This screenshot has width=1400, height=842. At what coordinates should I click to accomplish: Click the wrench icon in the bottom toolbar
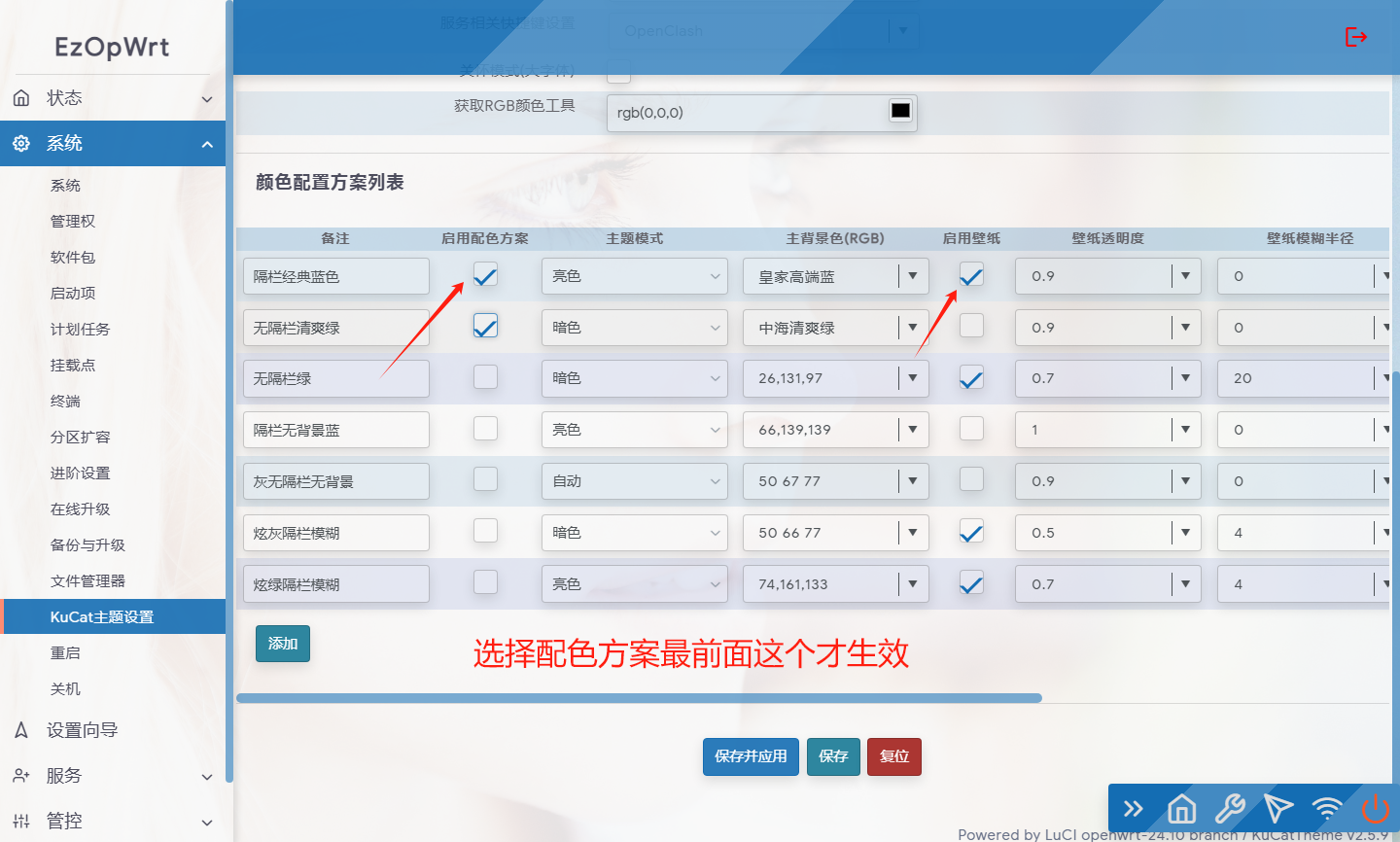pos(1230,808)
